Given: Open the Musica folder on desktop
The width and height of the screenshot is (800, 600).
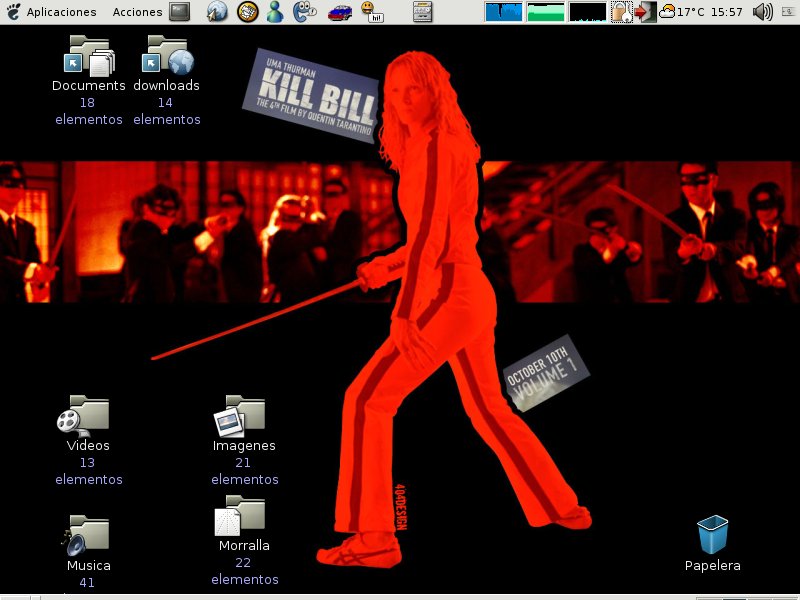Looking at the screenshot, I should pos(85,536).
